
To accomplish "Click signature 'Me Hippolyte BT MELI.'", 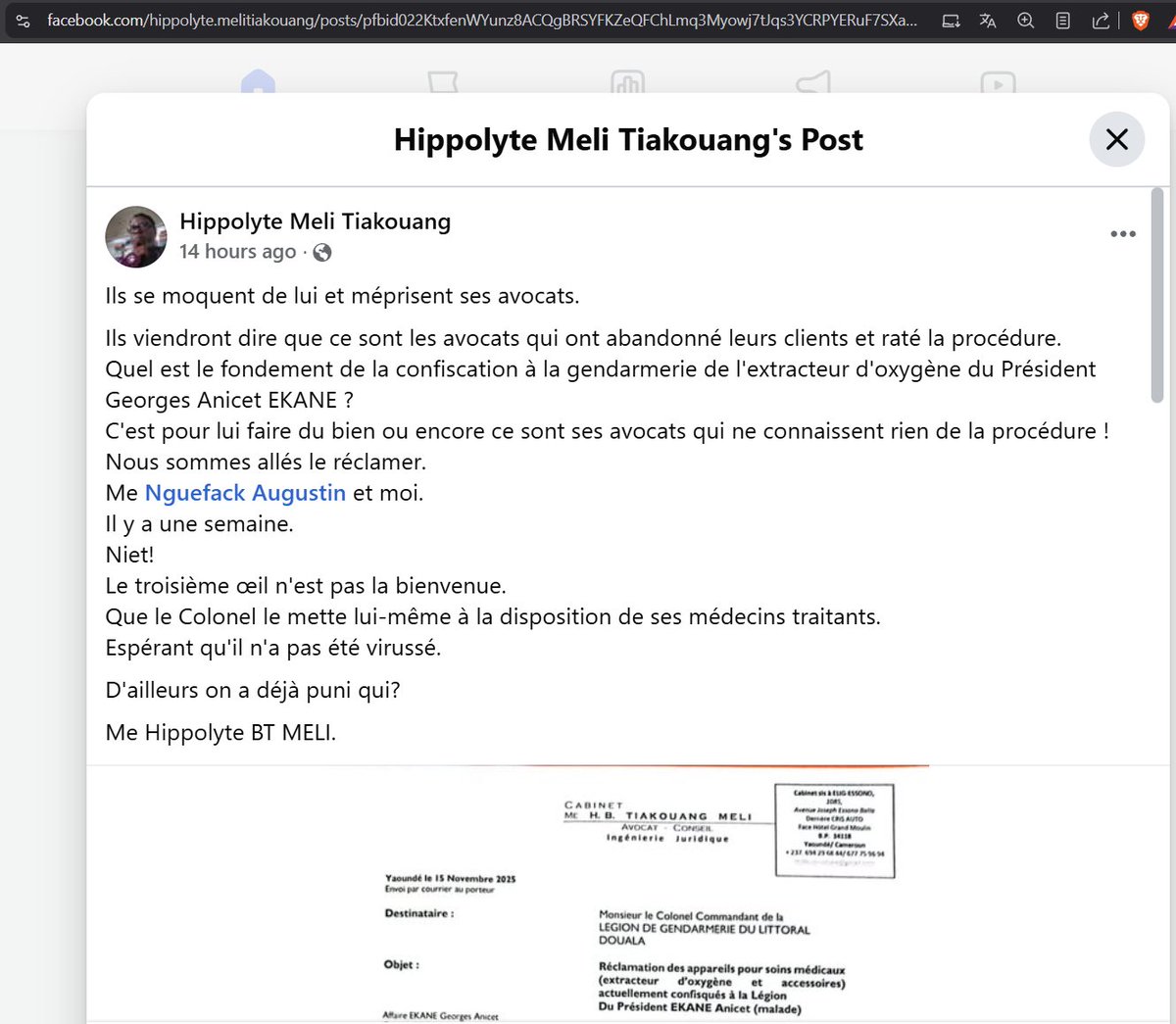I will pos(220,732).
